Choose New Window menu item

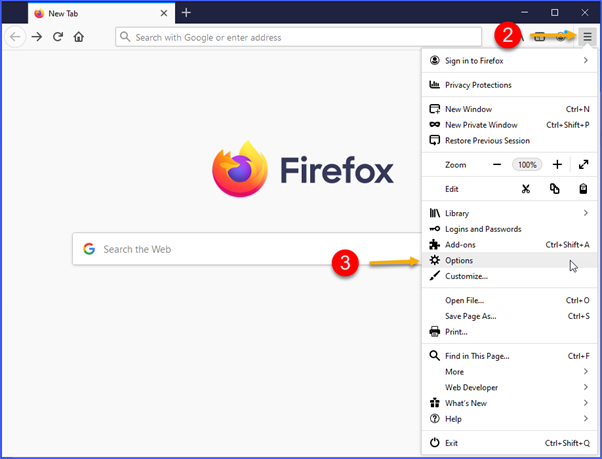point(509,109)
